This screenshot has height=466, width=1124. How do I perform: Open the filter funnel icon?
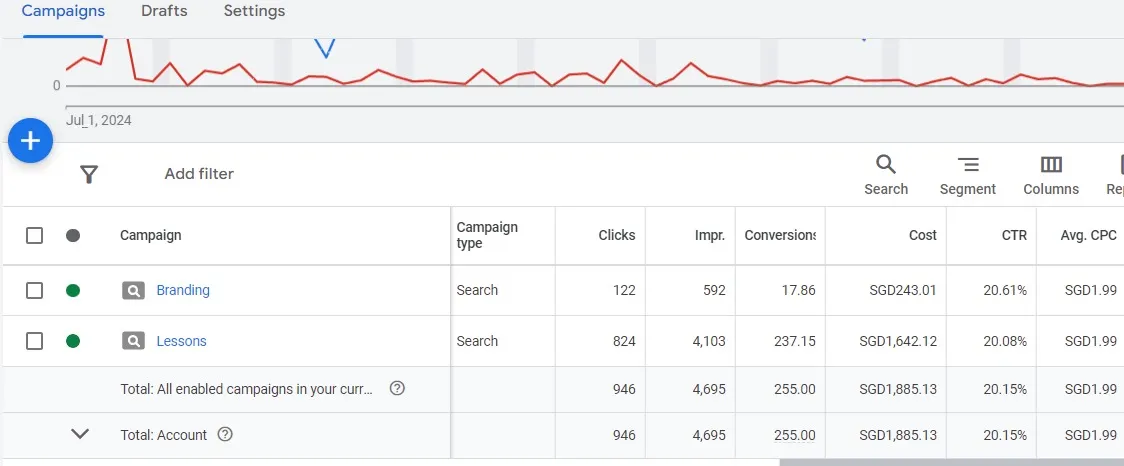tap(89, 175)
